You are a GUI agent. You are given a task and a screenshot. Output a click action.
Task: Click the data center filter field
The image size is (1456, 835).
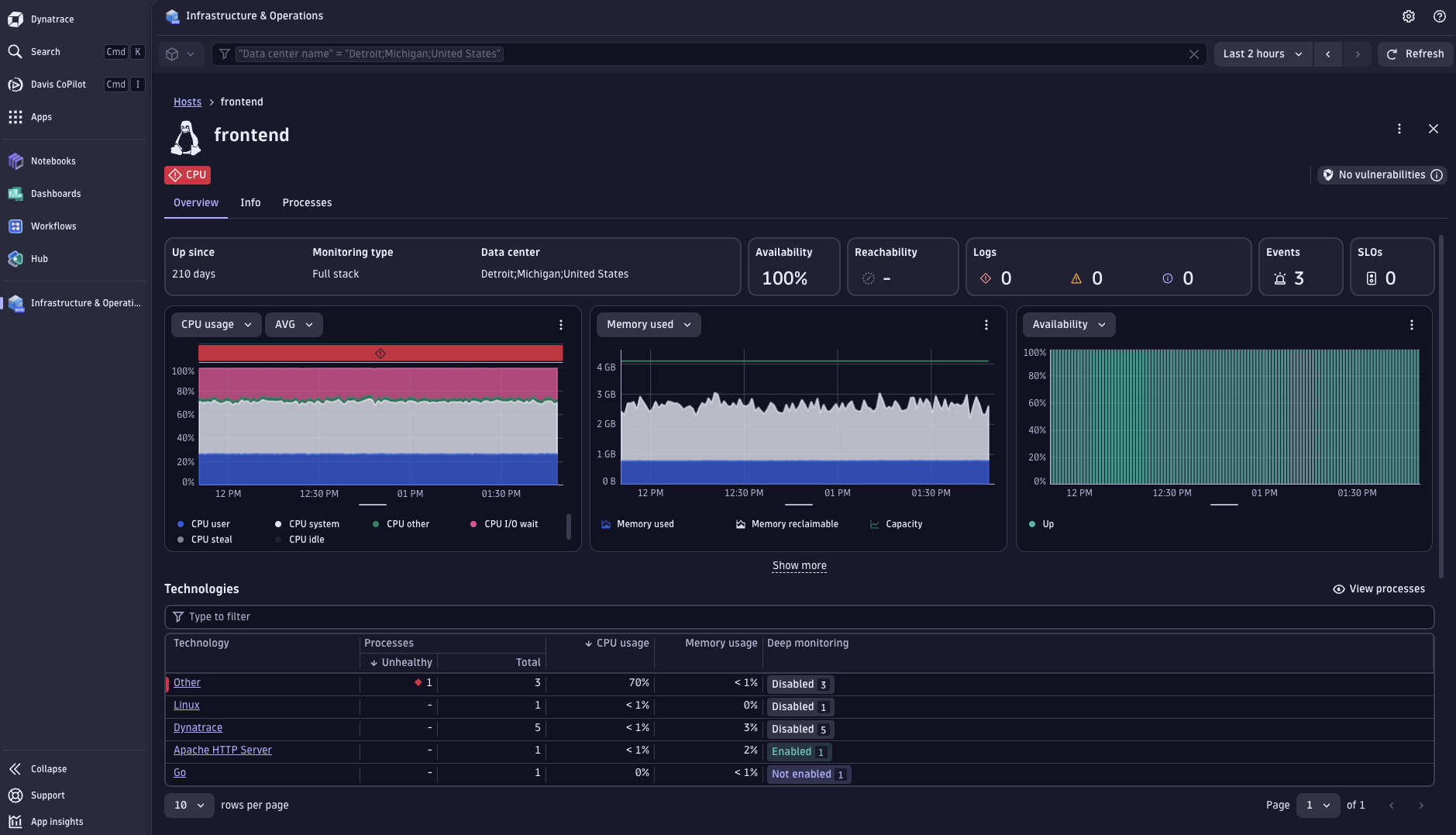(x=709, y=54)
